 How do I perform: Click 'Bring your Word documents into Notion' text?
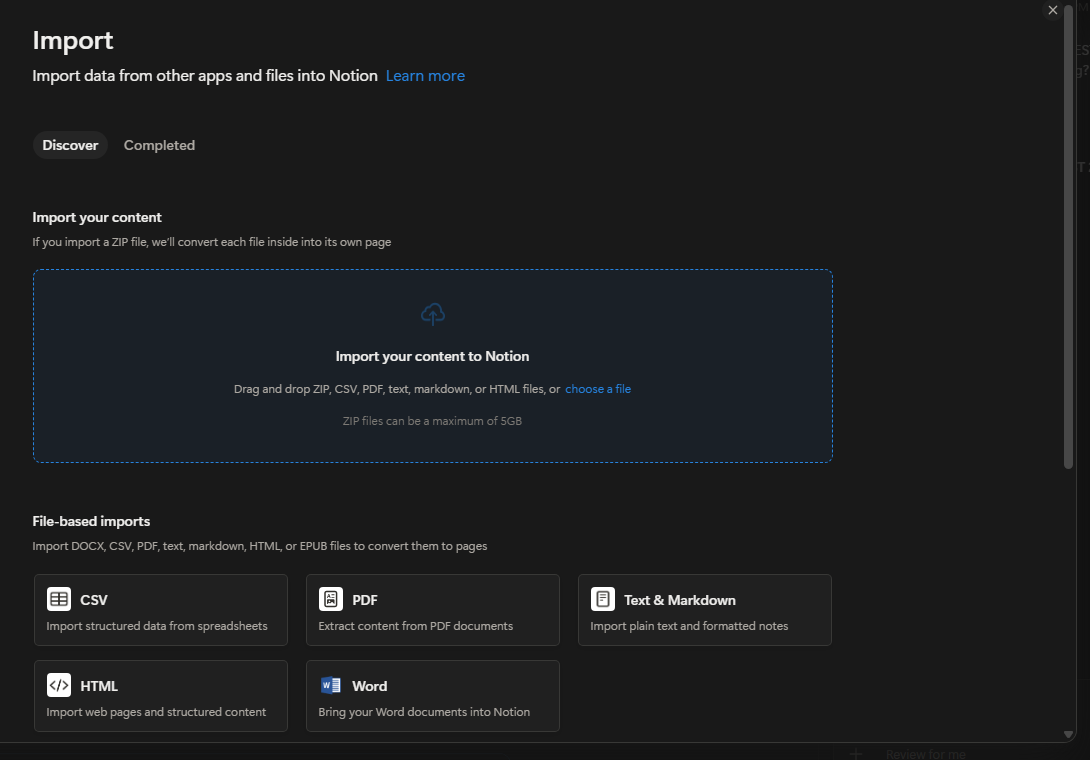(424, 712)
